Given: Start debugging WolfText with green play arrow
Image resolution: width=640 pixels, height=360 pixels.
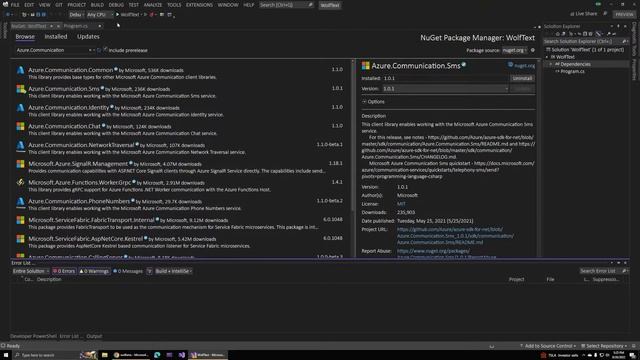Looking at the screenshot, I should click(117, 15).
